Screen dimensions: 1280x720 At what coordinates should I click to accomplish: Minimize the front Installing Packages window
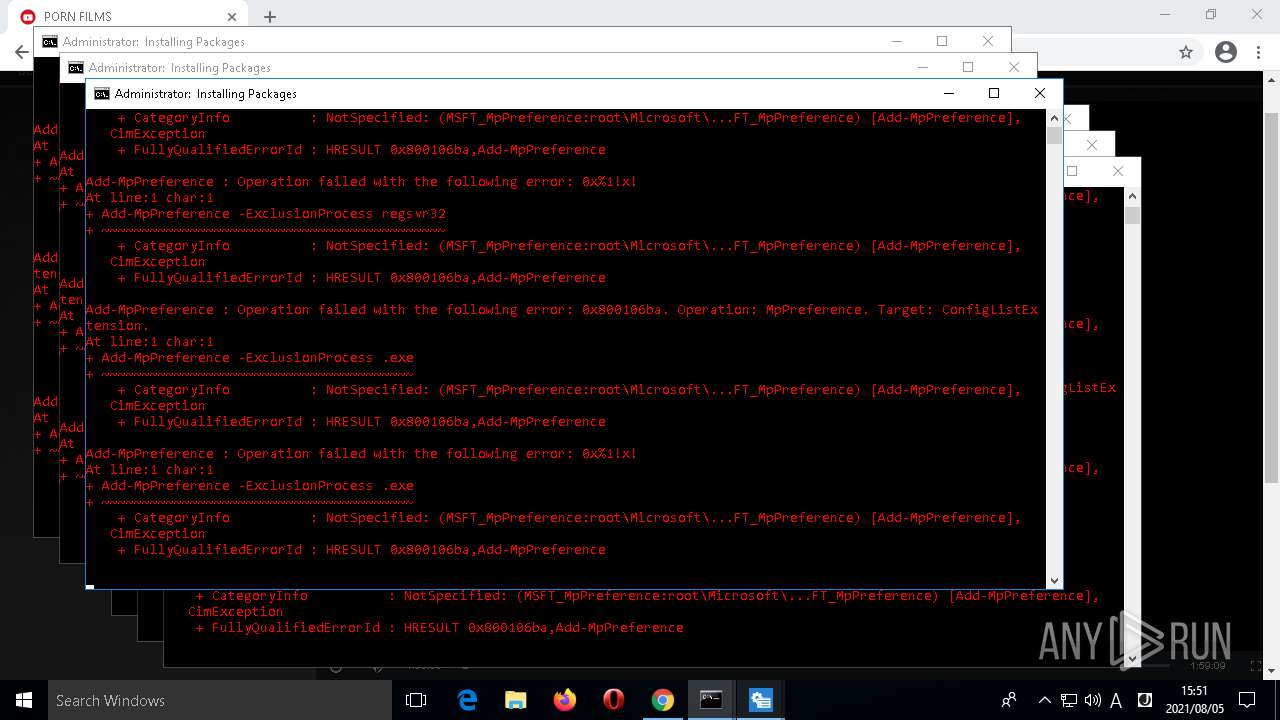pos(948,93)
